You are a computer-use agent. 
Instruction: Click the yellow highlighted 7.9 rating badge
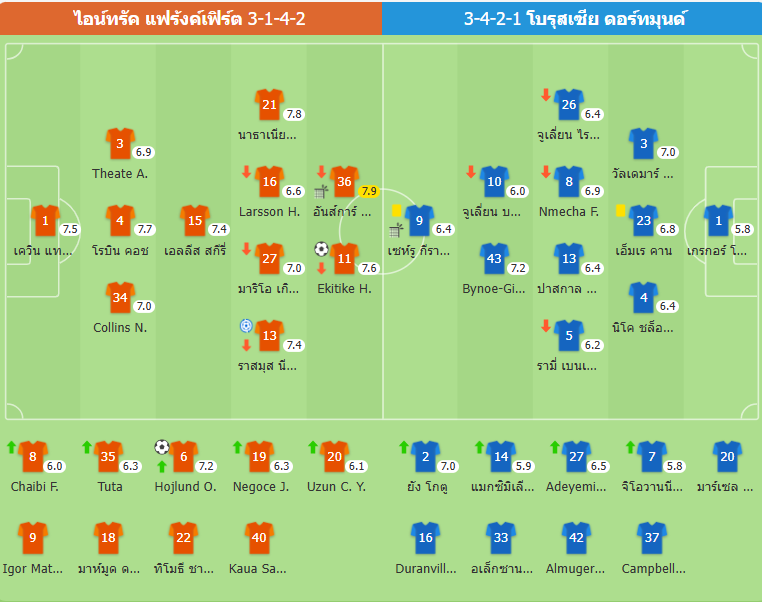pos(369,191)
